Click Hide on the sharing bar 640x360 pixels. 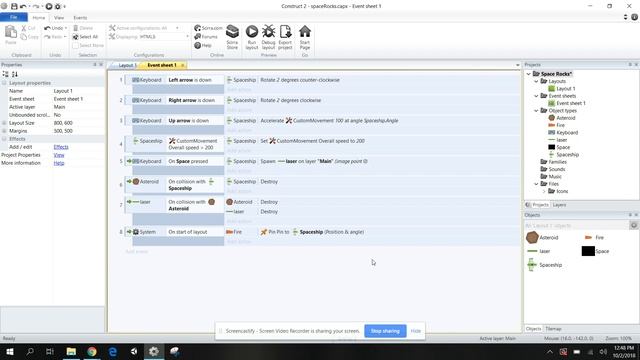(416, 331)
